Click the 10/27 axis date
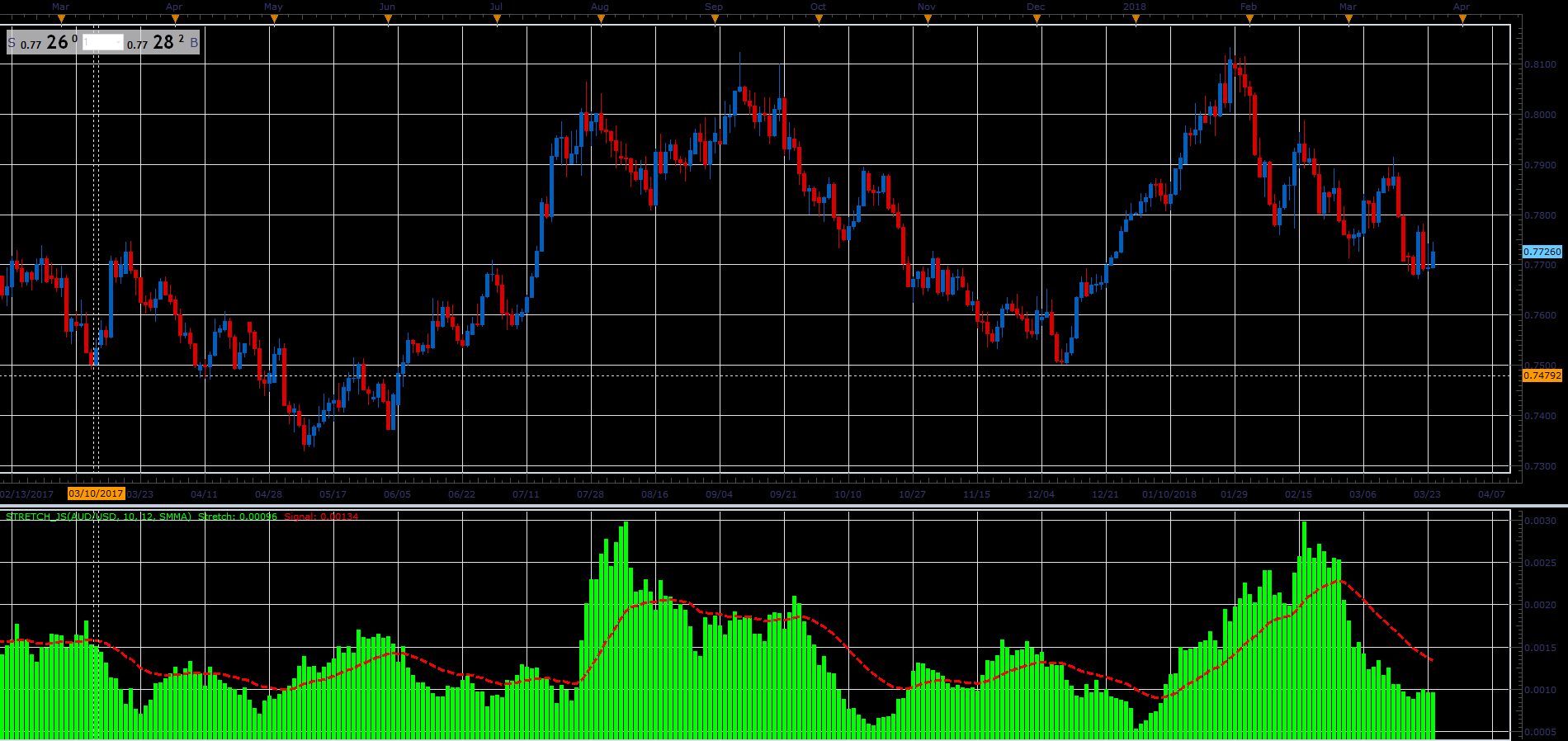The width and height of the screenshot is (1568, 741). (912, 494)
